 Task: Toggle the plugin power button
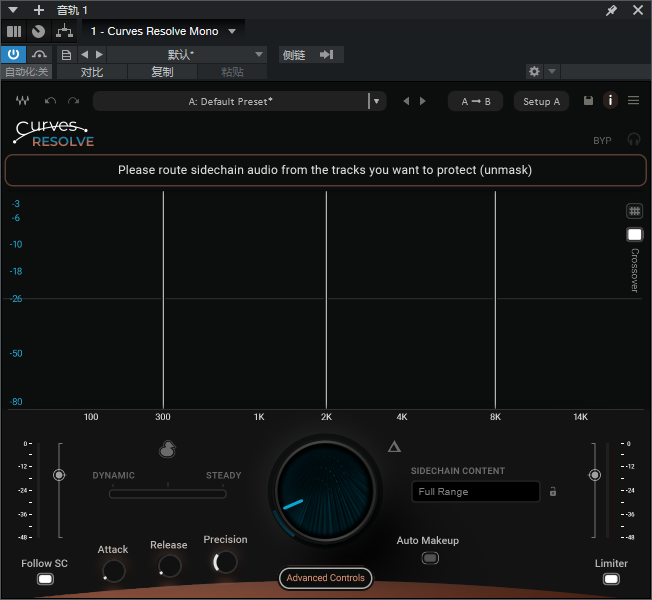click(x=13, y=54)
